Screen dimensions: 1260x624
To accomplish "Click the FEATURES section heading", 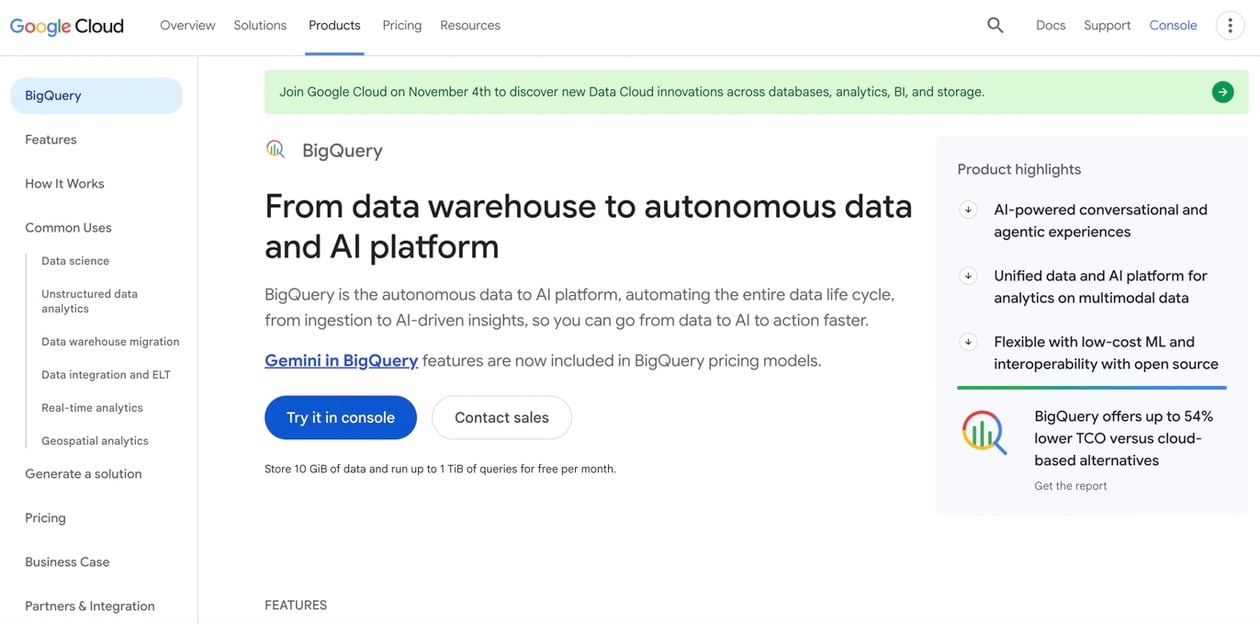I will (296, 605).
